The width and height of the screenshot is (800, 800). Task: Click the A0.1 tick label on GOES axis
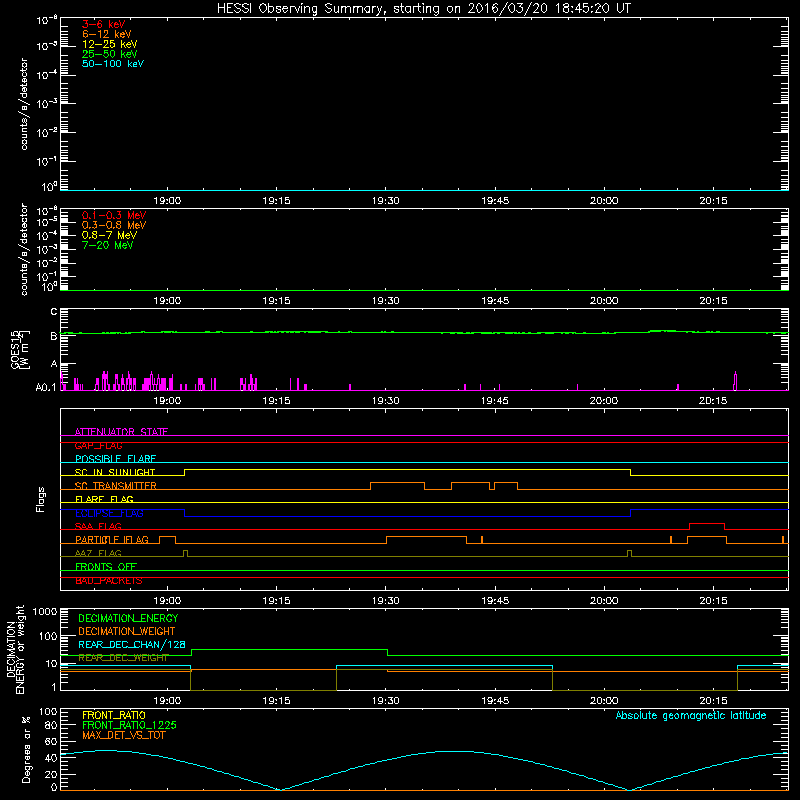(46, 387)
